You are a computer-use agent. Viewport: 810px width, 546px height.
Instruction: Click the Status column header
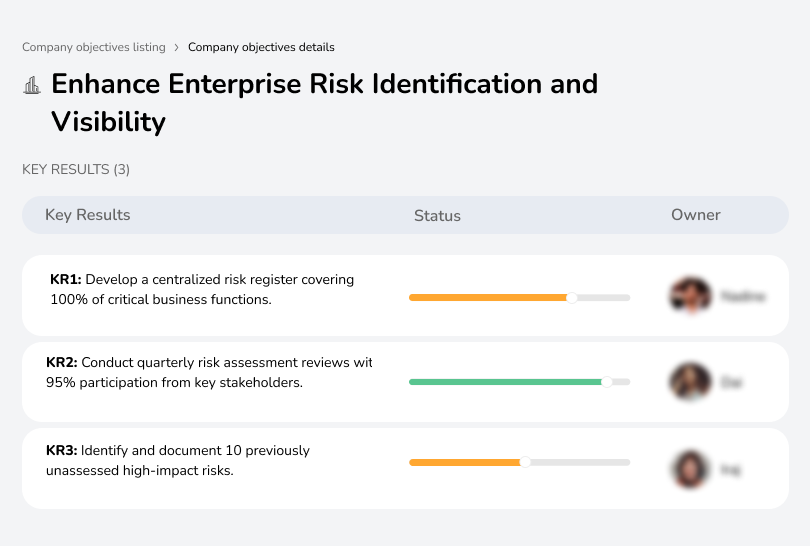[437, 215]
